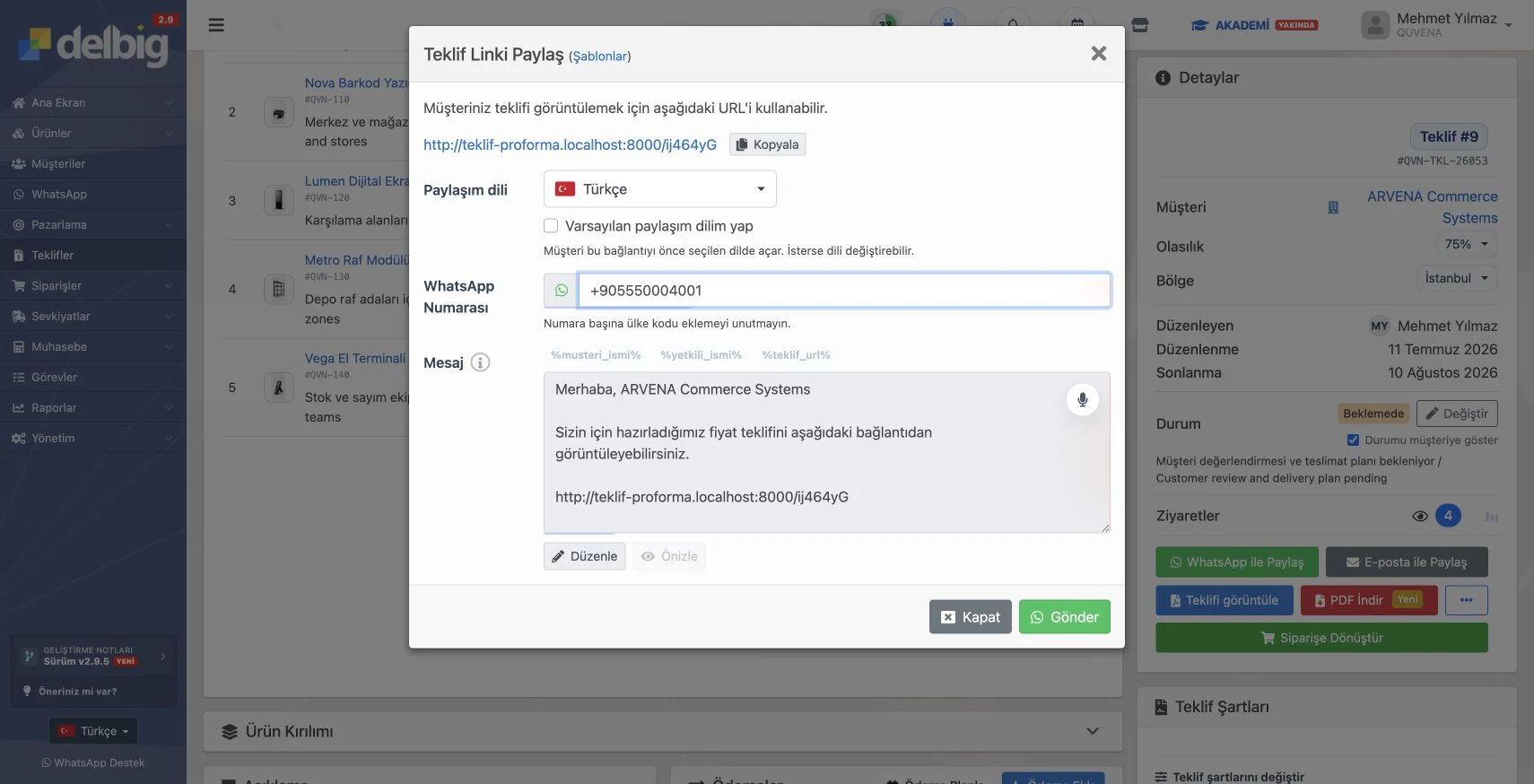1534x784 pixels.
Task: Open Yönetim in sidebar
Action: (x=93, y=439)
